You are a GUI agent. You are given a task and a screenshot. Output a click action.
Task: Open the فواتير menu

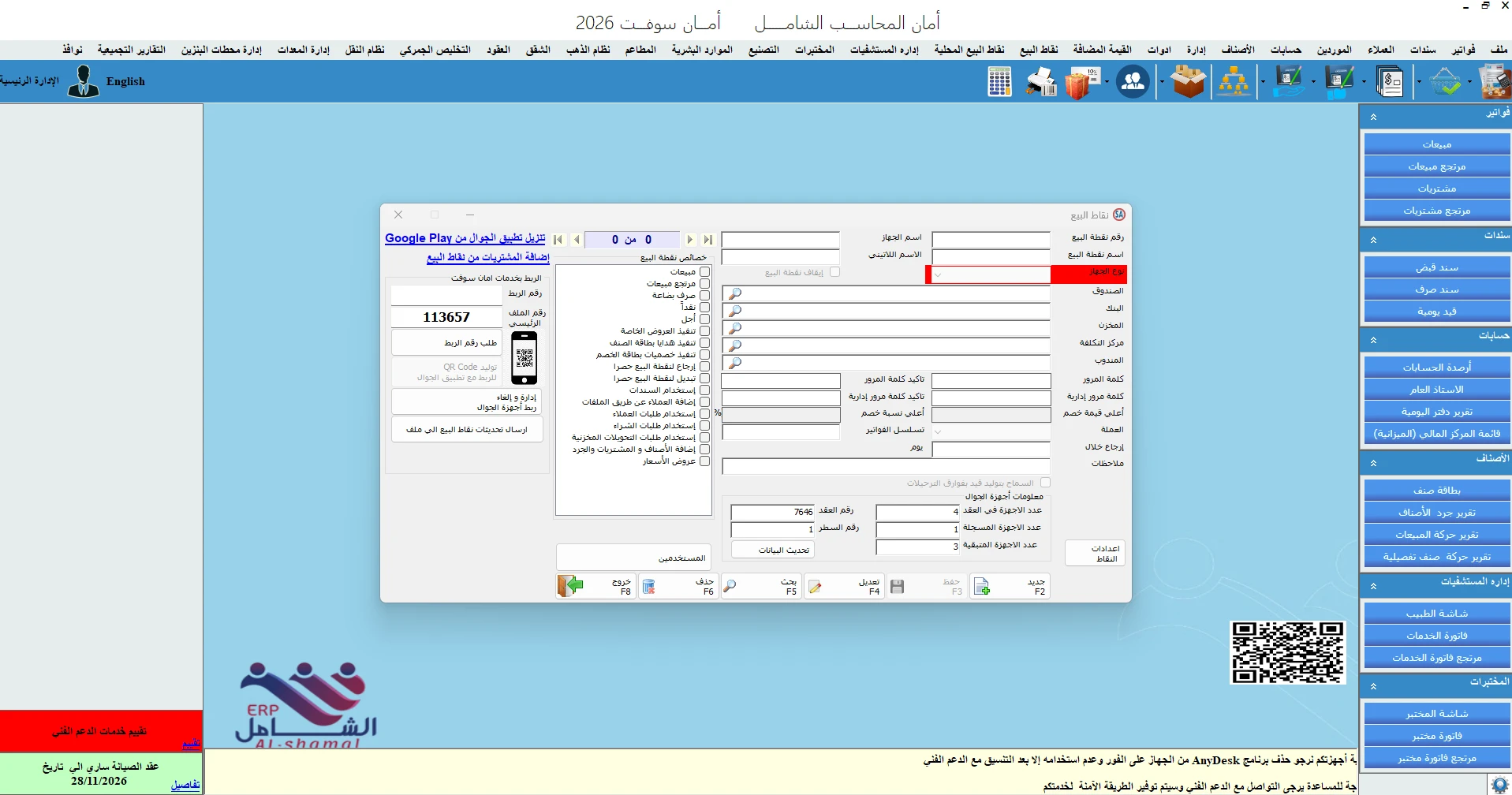(x=1463, y=50)
